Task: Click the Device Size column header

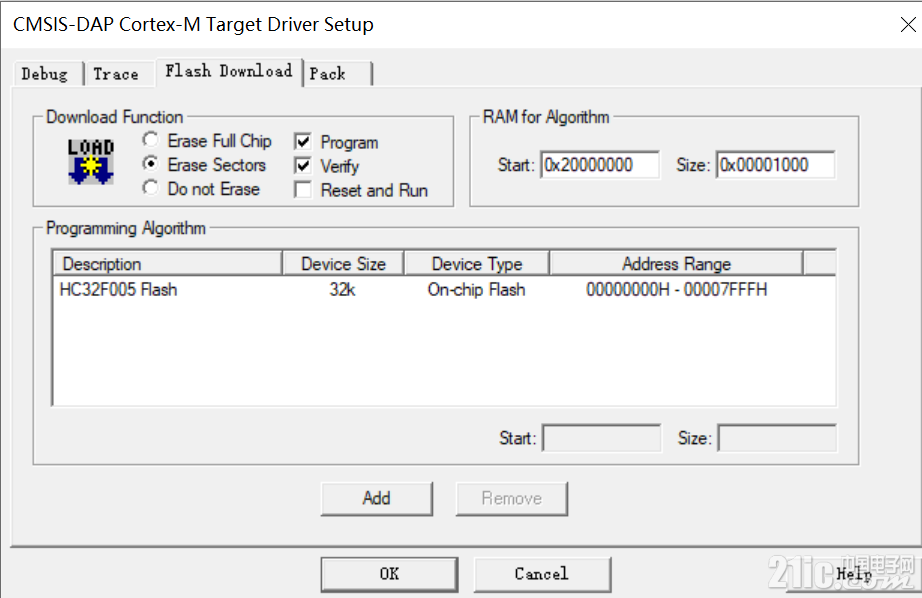Action: point(343,263)
